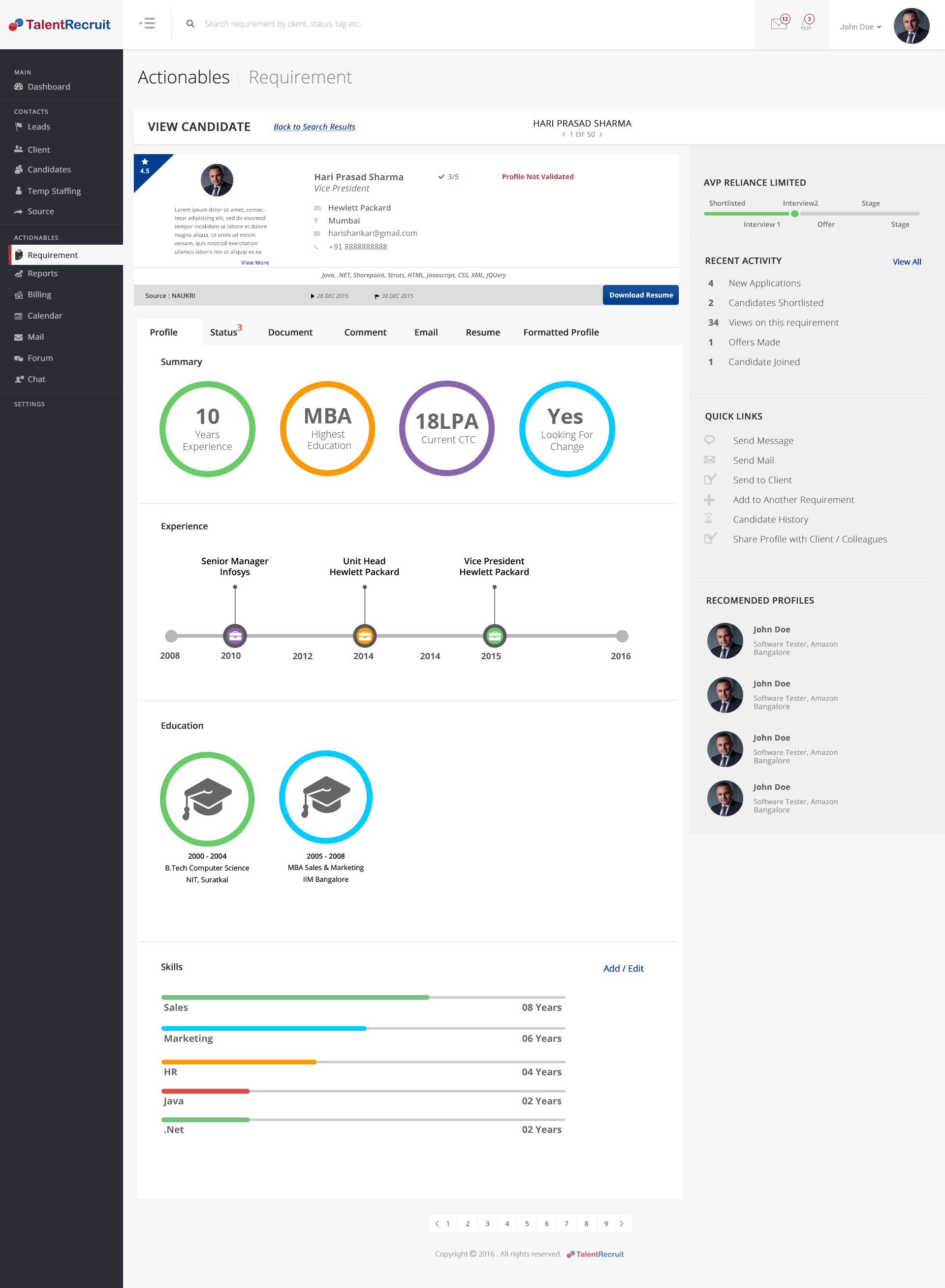945x1288 pixels.
Task: Click the B.Tech education graduation cap circle
Action: point(207,799)
